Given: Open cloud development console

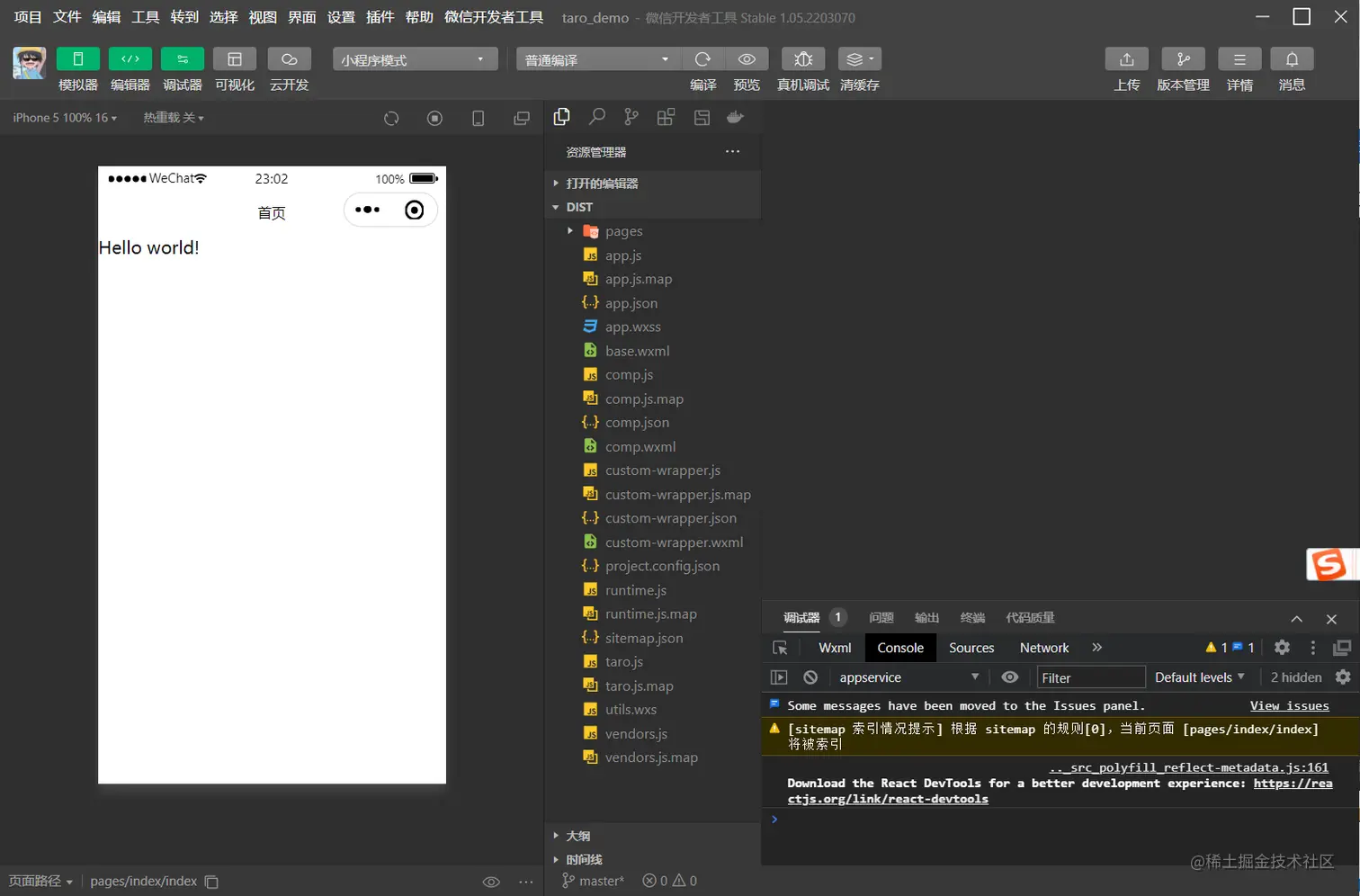Looking at the screenshot, I should tap(290, 59).
